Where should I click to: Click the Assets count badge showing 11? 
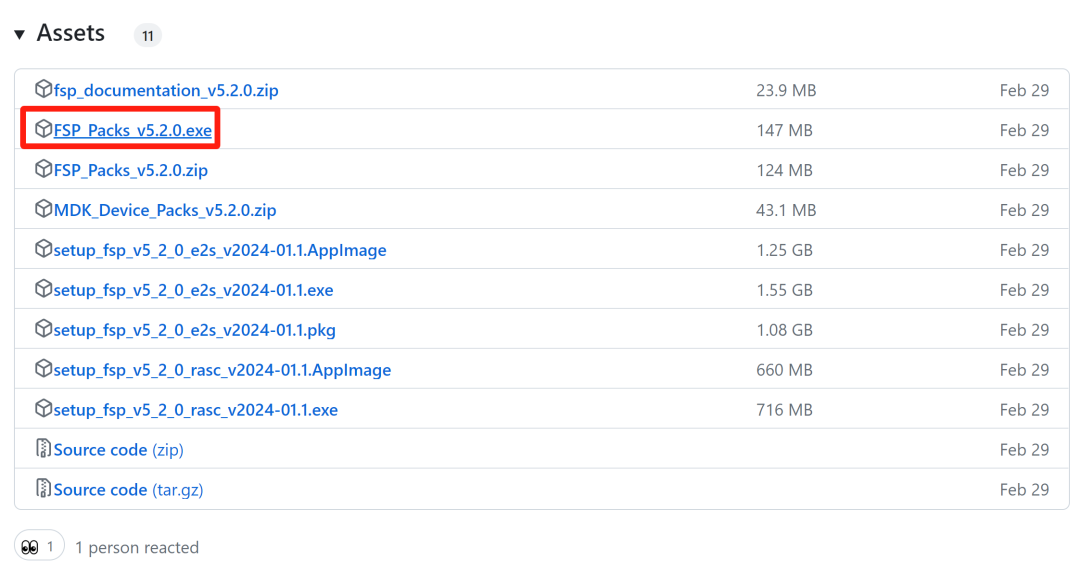click(x=147, y=36)
